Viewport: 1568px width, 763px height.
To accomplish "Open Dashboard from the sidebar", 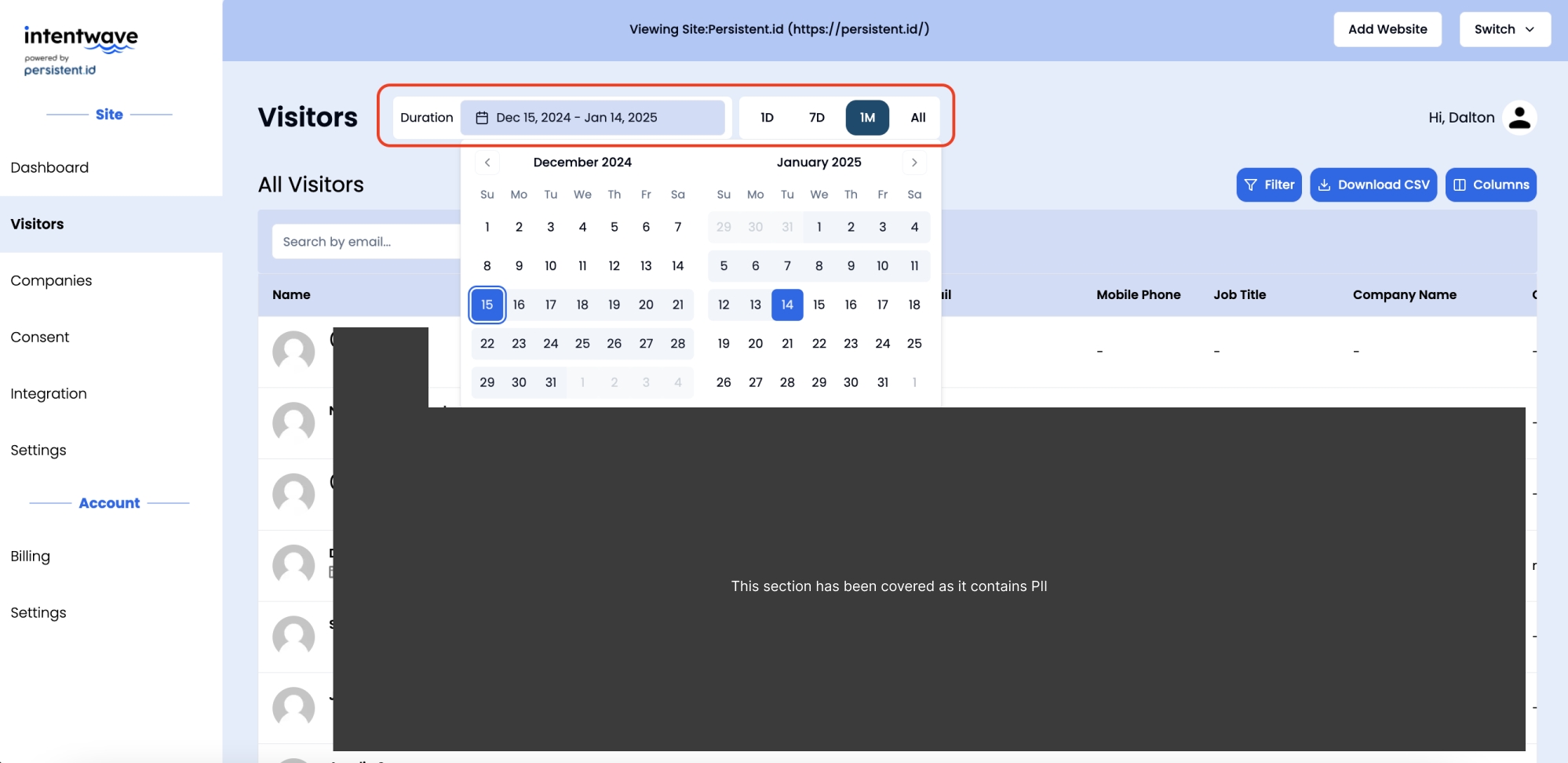I will 49,168.
